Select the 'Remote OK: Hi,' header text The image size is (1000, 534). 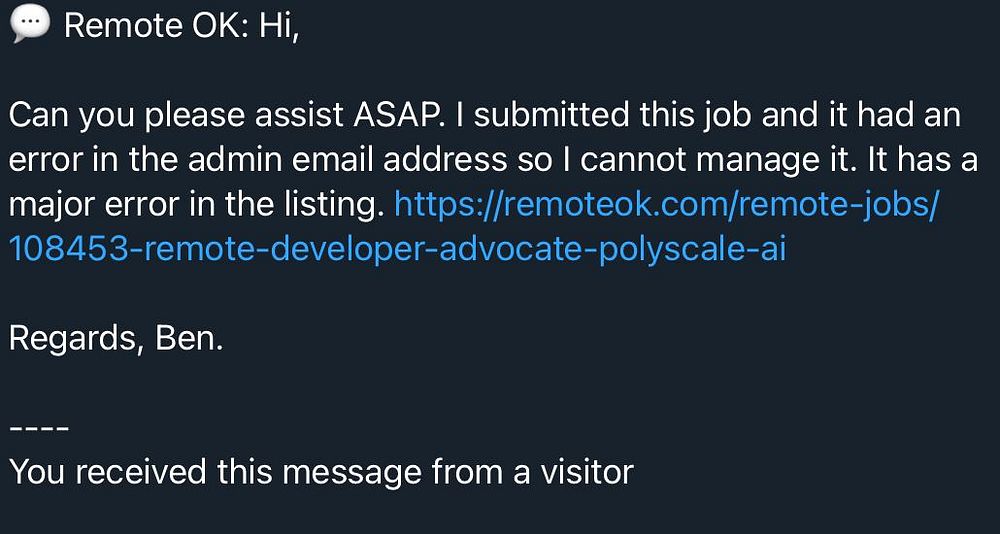click(x=182, y=27)
